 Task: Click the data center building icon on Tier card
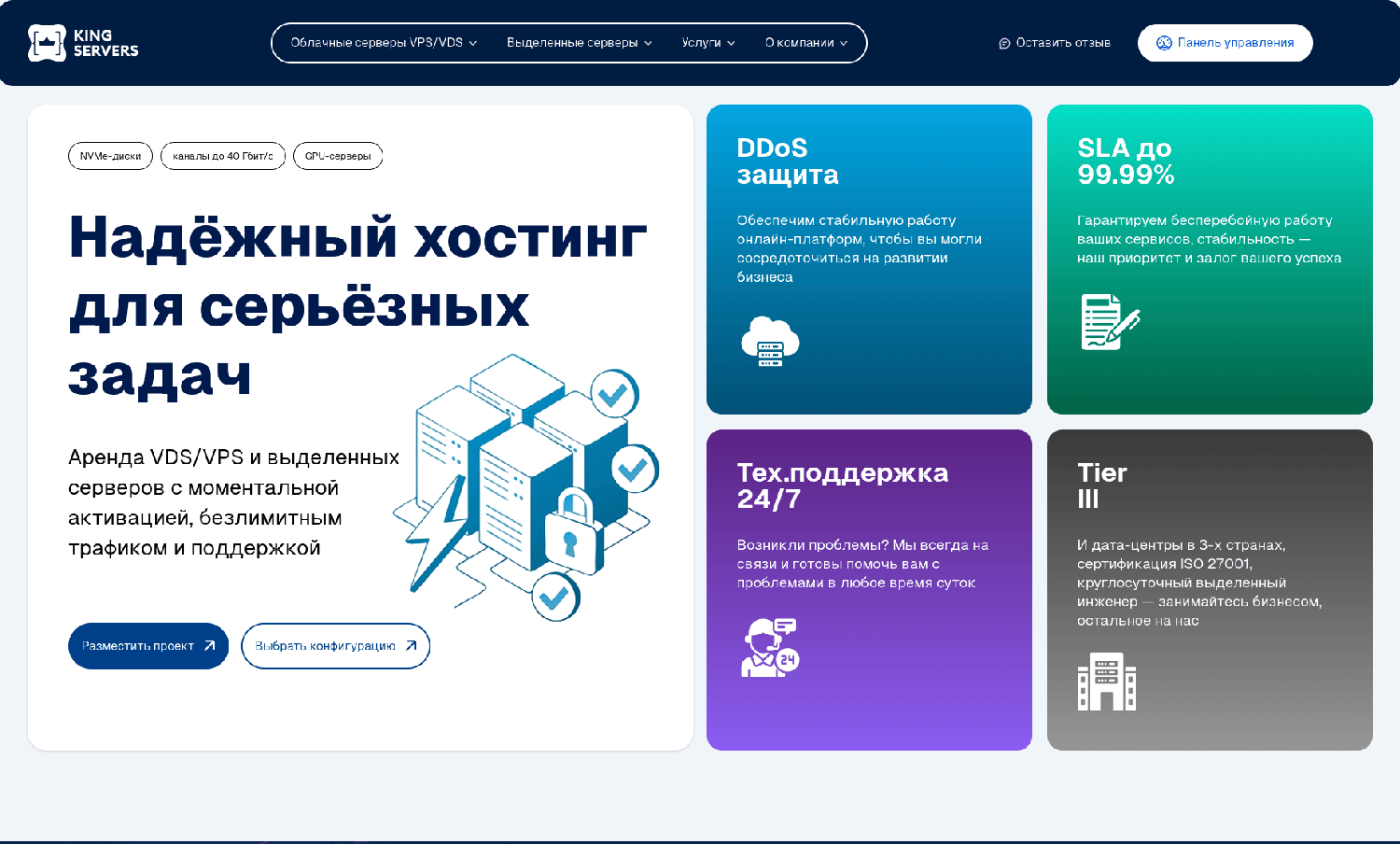coord(1107,682)
